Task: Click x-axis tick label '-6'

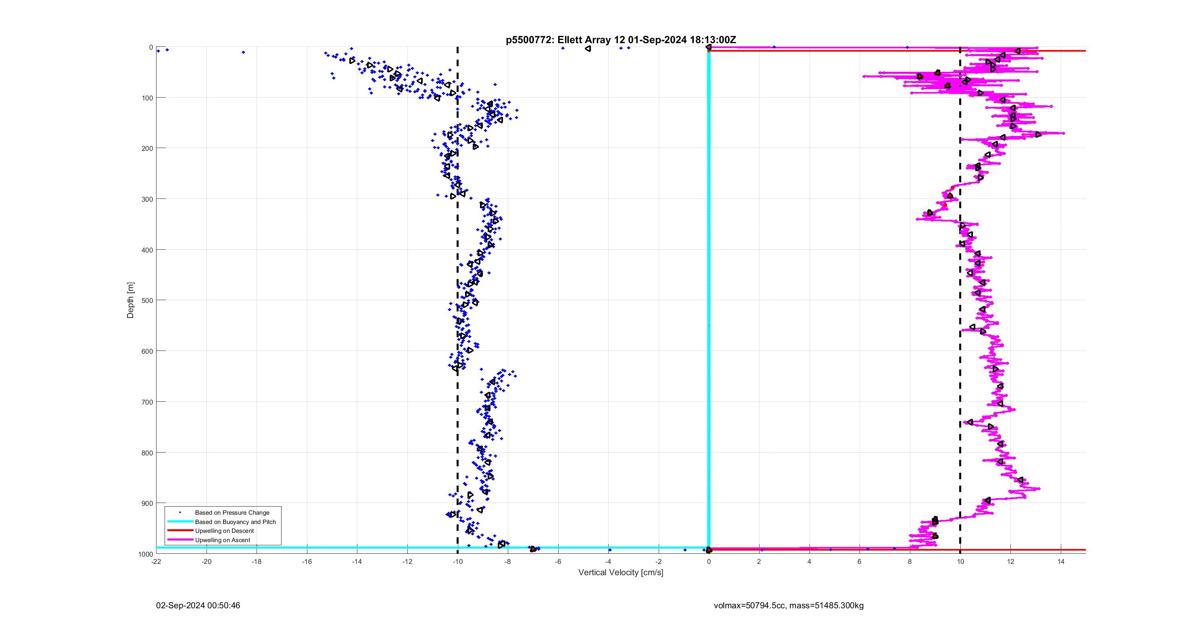Action: 558,561
